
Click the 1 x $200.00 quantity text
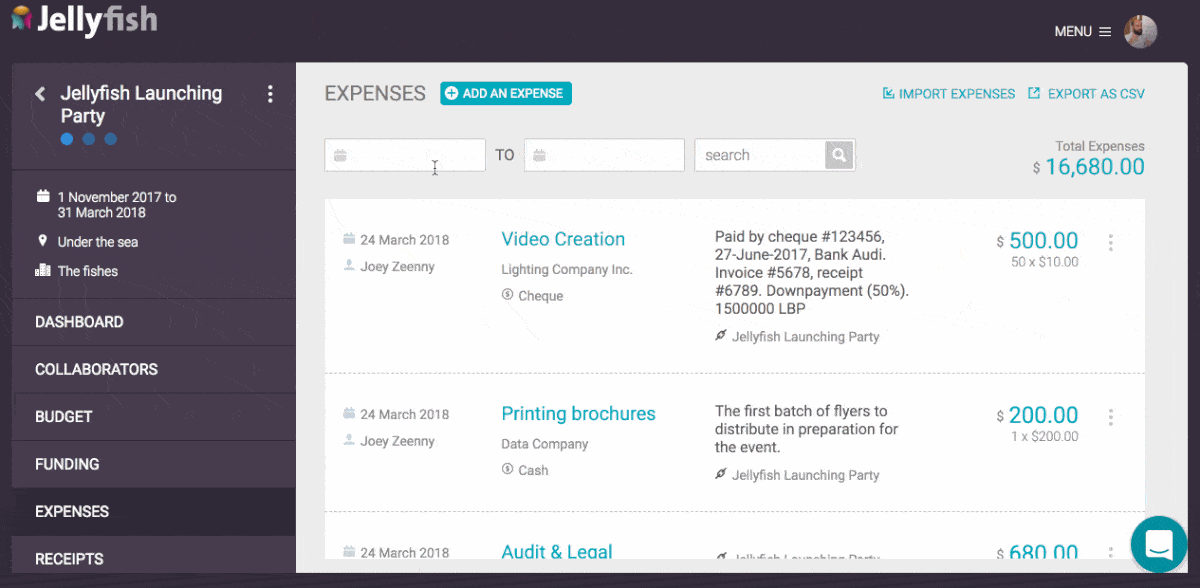[1044, 436]
